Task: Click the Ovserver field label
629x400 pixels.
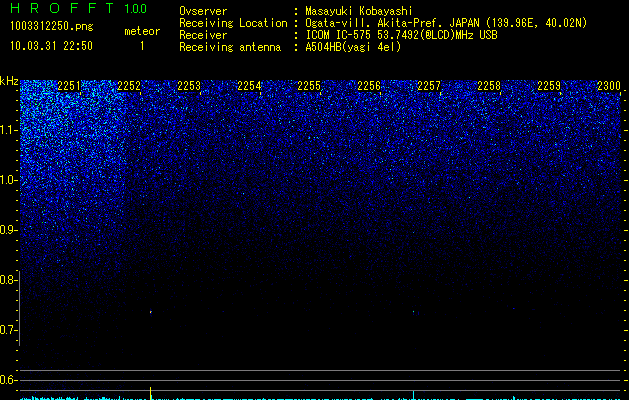Action: click(x=203, y=11)
